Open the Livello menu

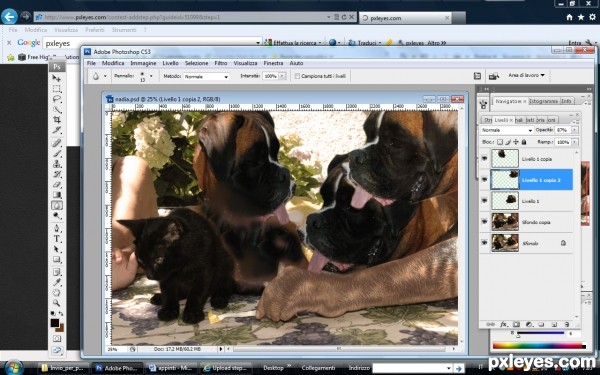coord(170,63)
